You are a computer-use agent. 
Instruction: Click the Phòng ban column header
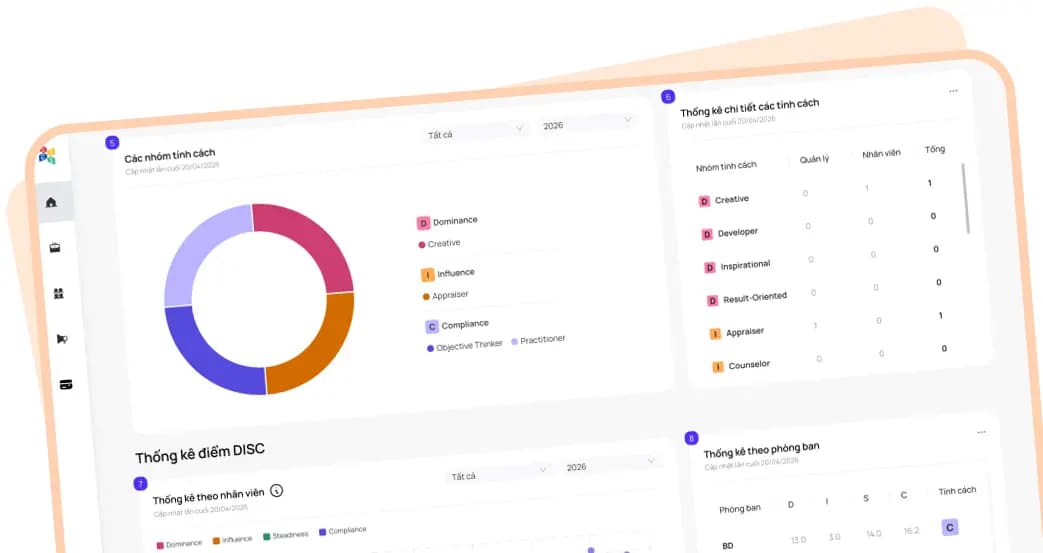click(x=740, y=509)
